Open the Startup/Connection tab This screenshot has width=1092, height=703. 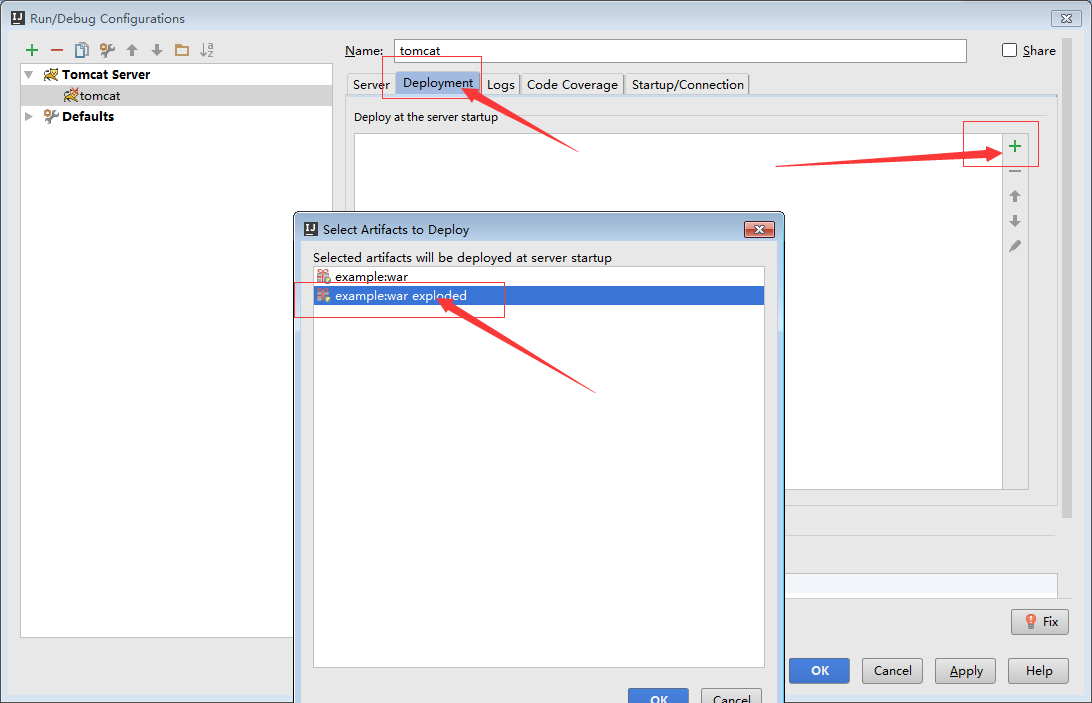pos(687,84)
